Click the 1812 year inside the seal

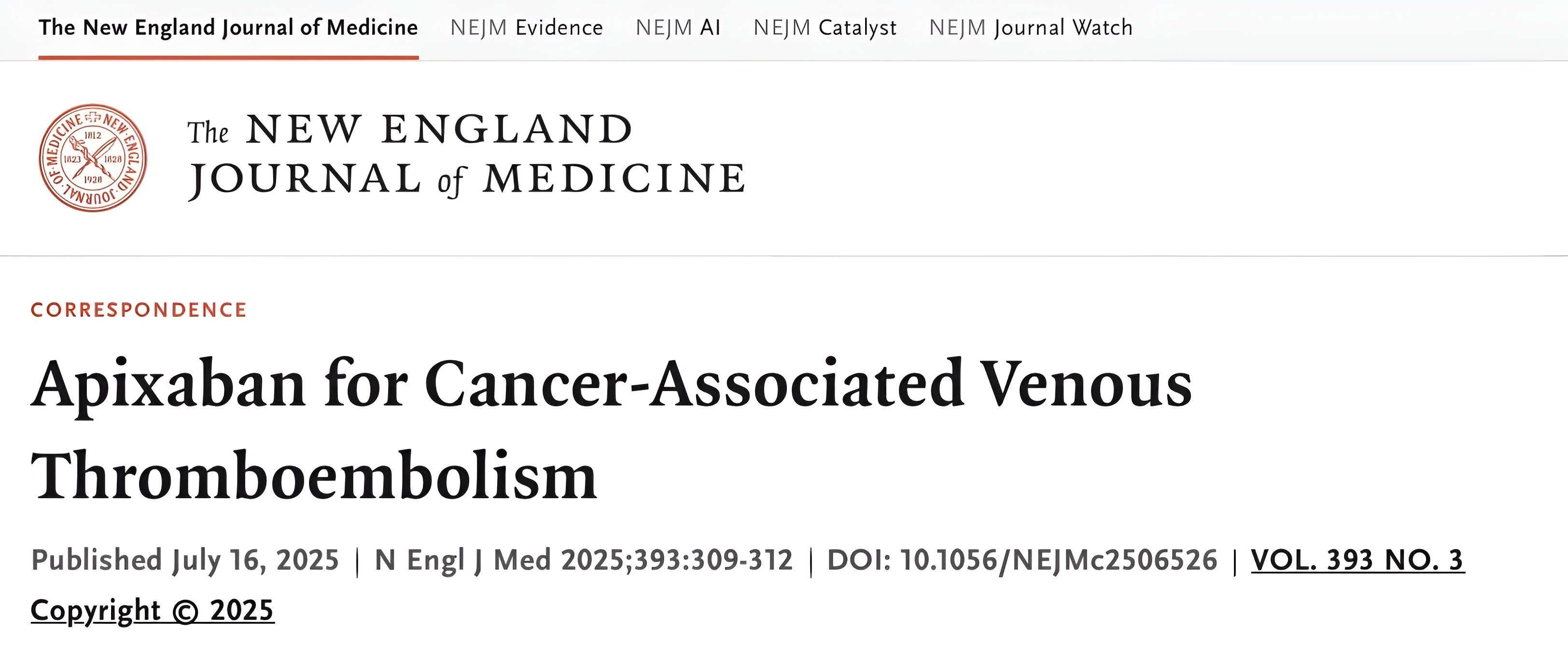click(93, 135)
